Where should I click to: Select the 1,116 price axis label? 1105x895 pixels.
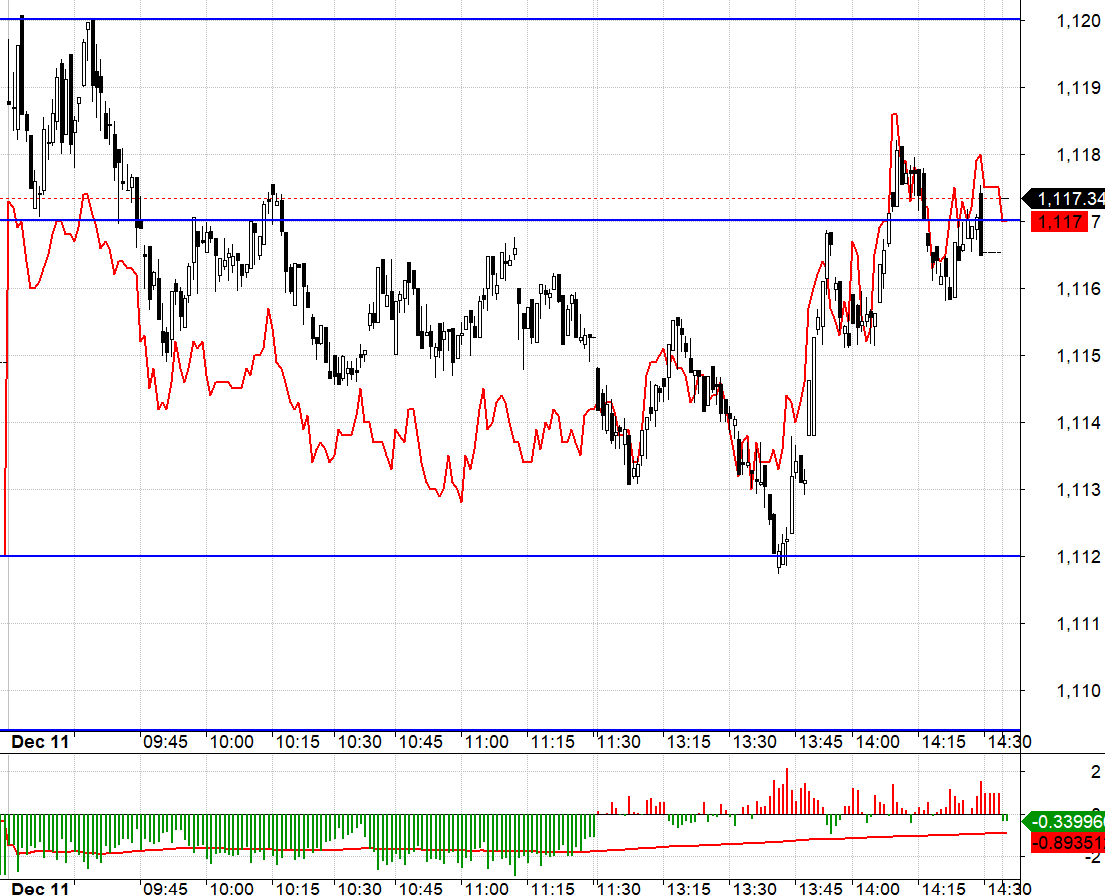1078,288
